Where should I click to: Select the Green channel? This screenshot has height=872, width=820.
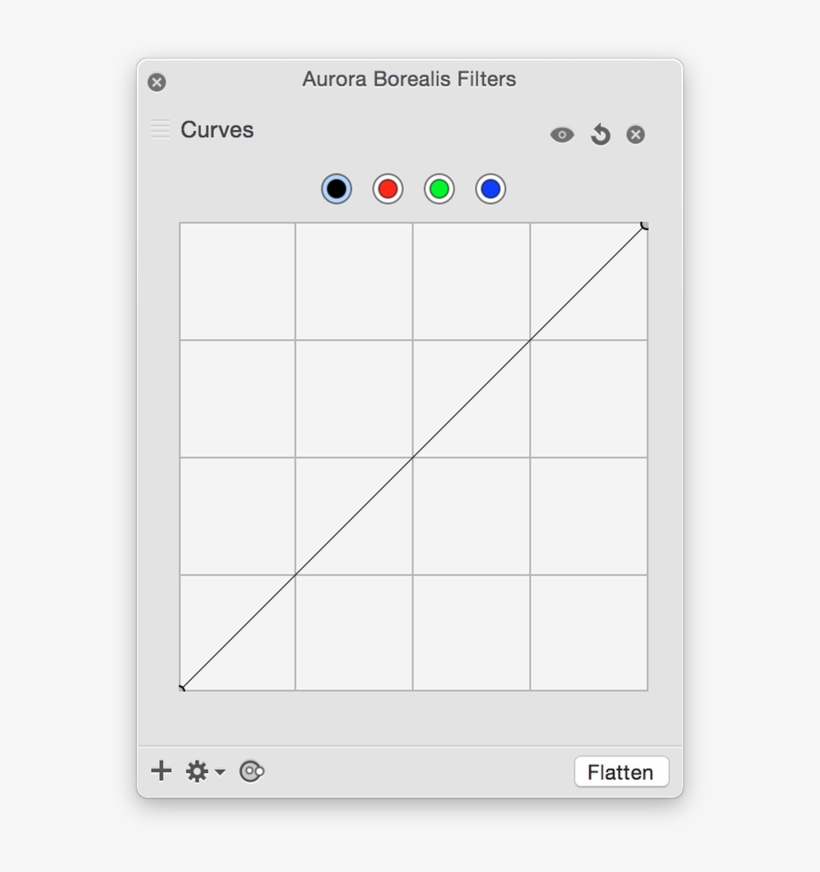tap(438, 188)
